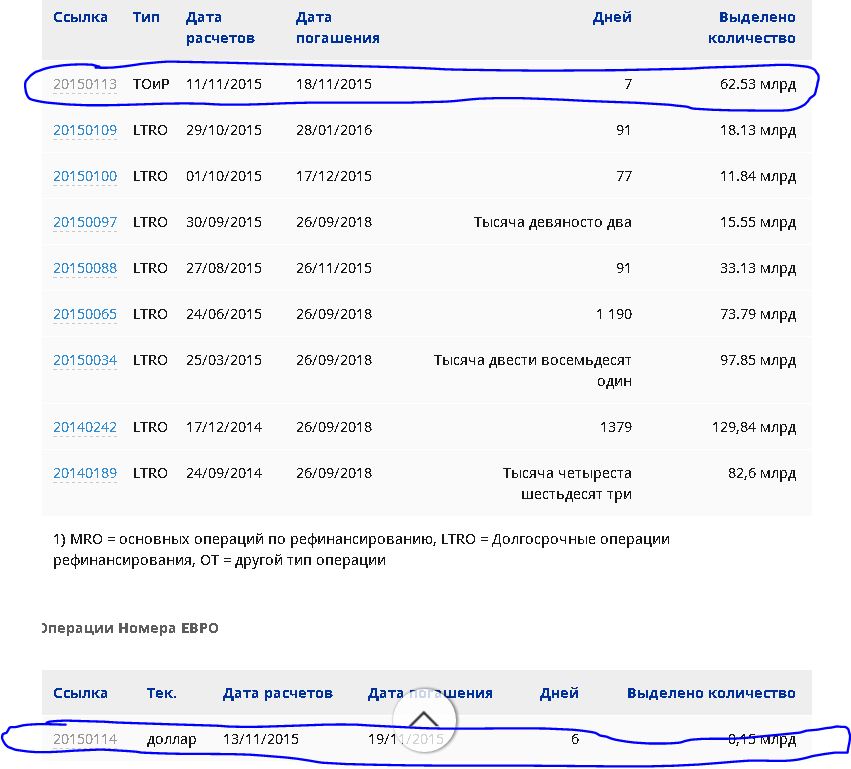Click the 'Тек.' column header in bottom table
Viewport: 851px width, 769px height.
pyautogui.click(x=161, y=694)
